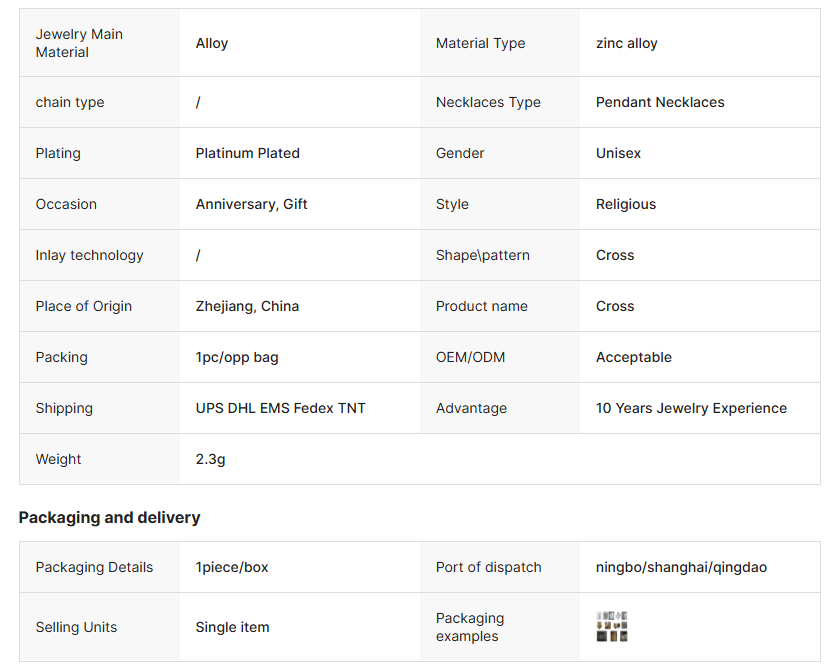Screen dimensions: 834x671
Task: Select the 'Acceptable' OEM/ODM value
Action: pyautogui.click(x=633, y=357)
